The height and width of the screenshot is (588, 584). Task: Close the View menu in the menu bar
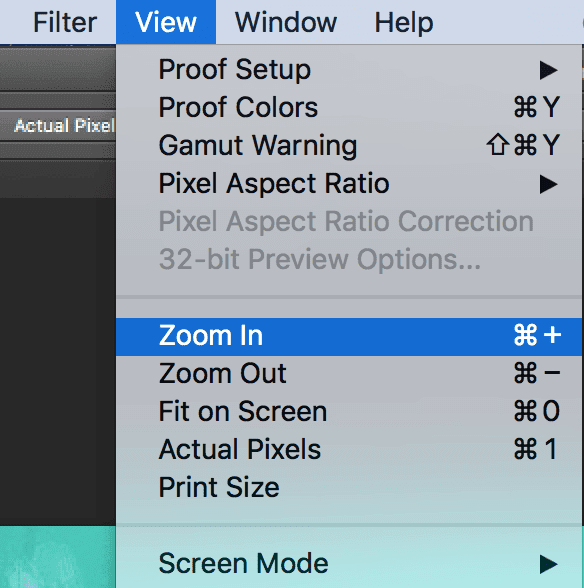(x=166, y=22)
